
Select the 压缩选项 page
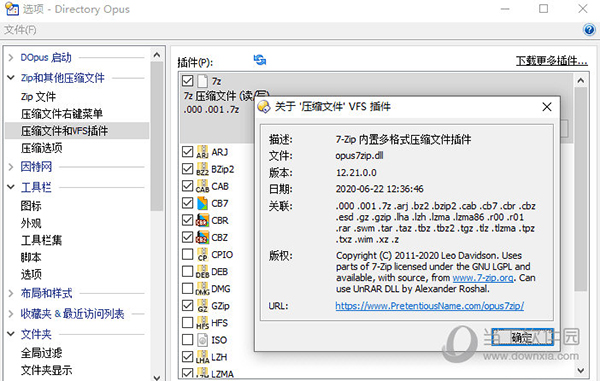point(41,148)
